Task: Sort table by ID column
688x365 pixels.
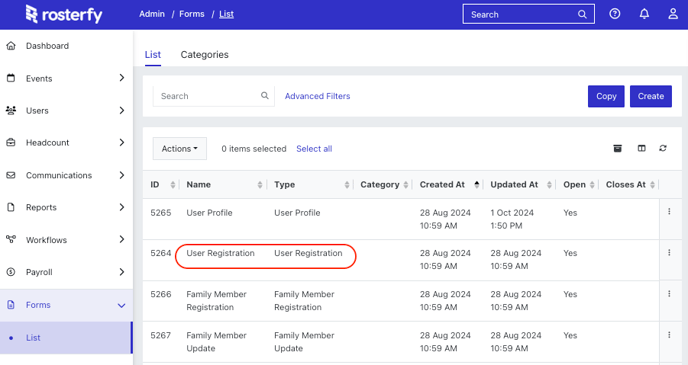Action: pyautogui.click(x=162, y=185)
